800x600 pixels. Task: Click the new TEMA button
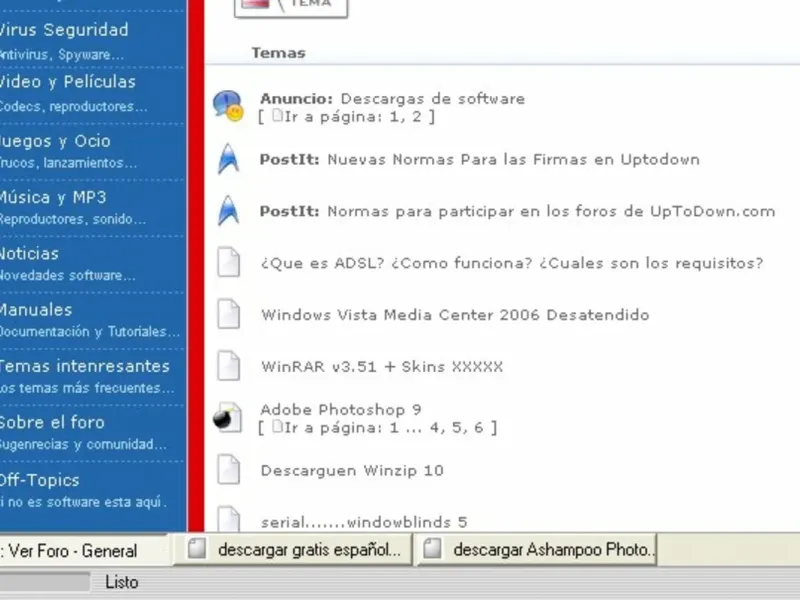pyautogui.click(x=291, y=7)
